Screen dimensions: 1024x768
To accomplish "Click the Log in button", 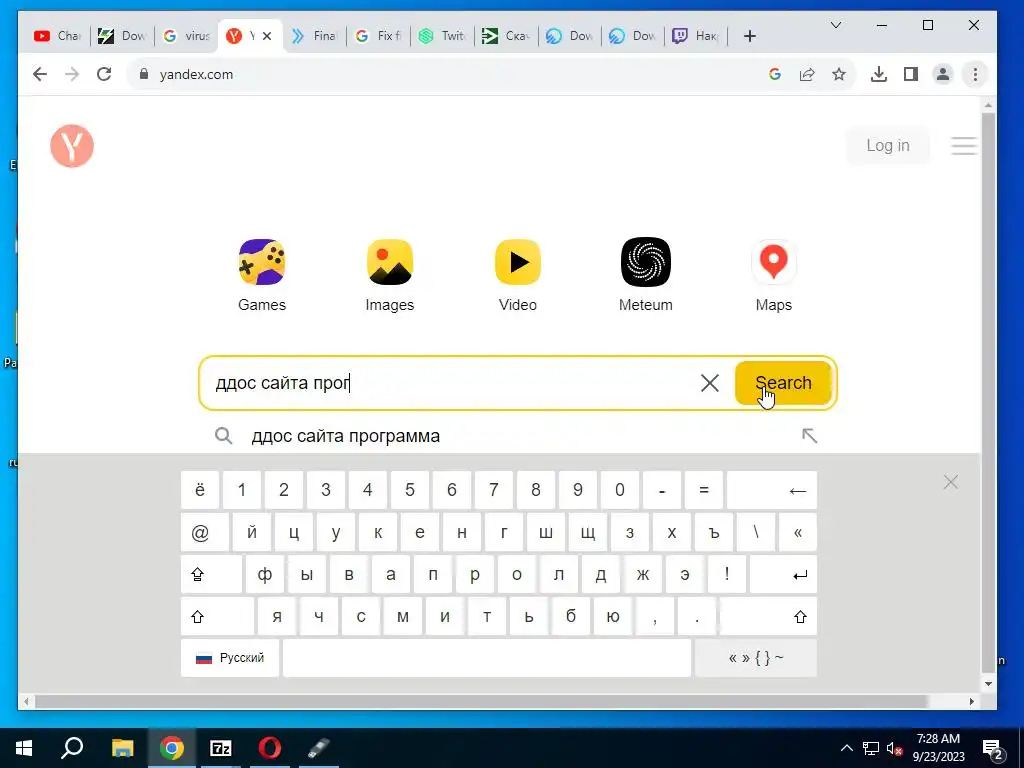I will click(888, 146).
